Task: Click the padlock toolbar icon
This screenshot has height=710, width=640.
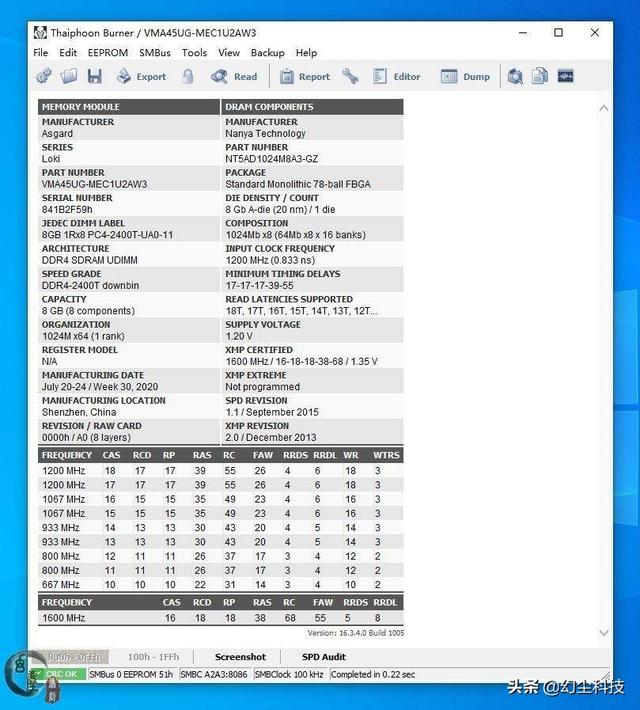Action: click(188, 76)
